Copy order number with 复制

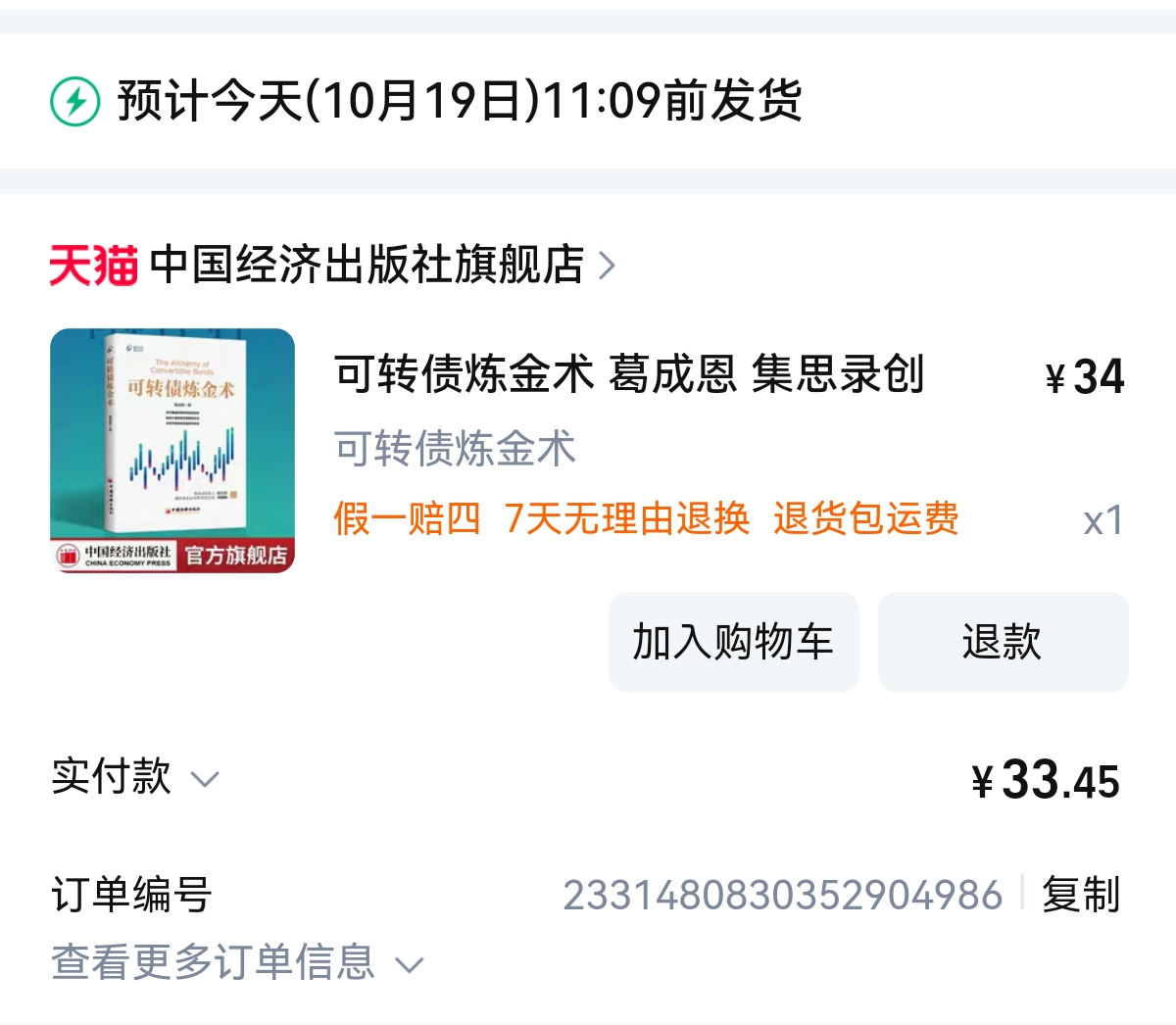coord(1081,895)
